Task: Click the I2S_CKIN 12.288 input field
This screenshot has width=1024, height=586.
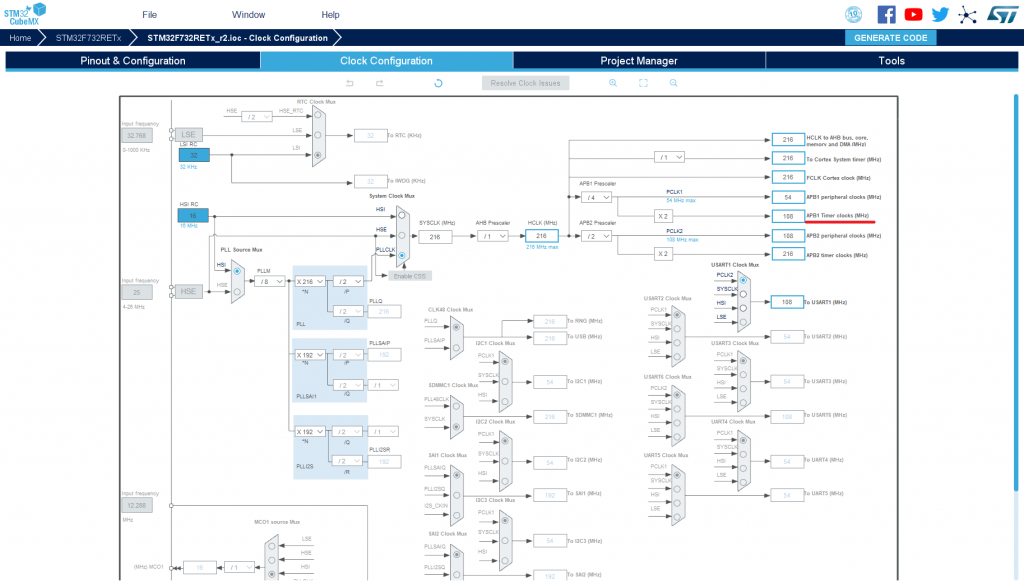Action: pos(136,506)
